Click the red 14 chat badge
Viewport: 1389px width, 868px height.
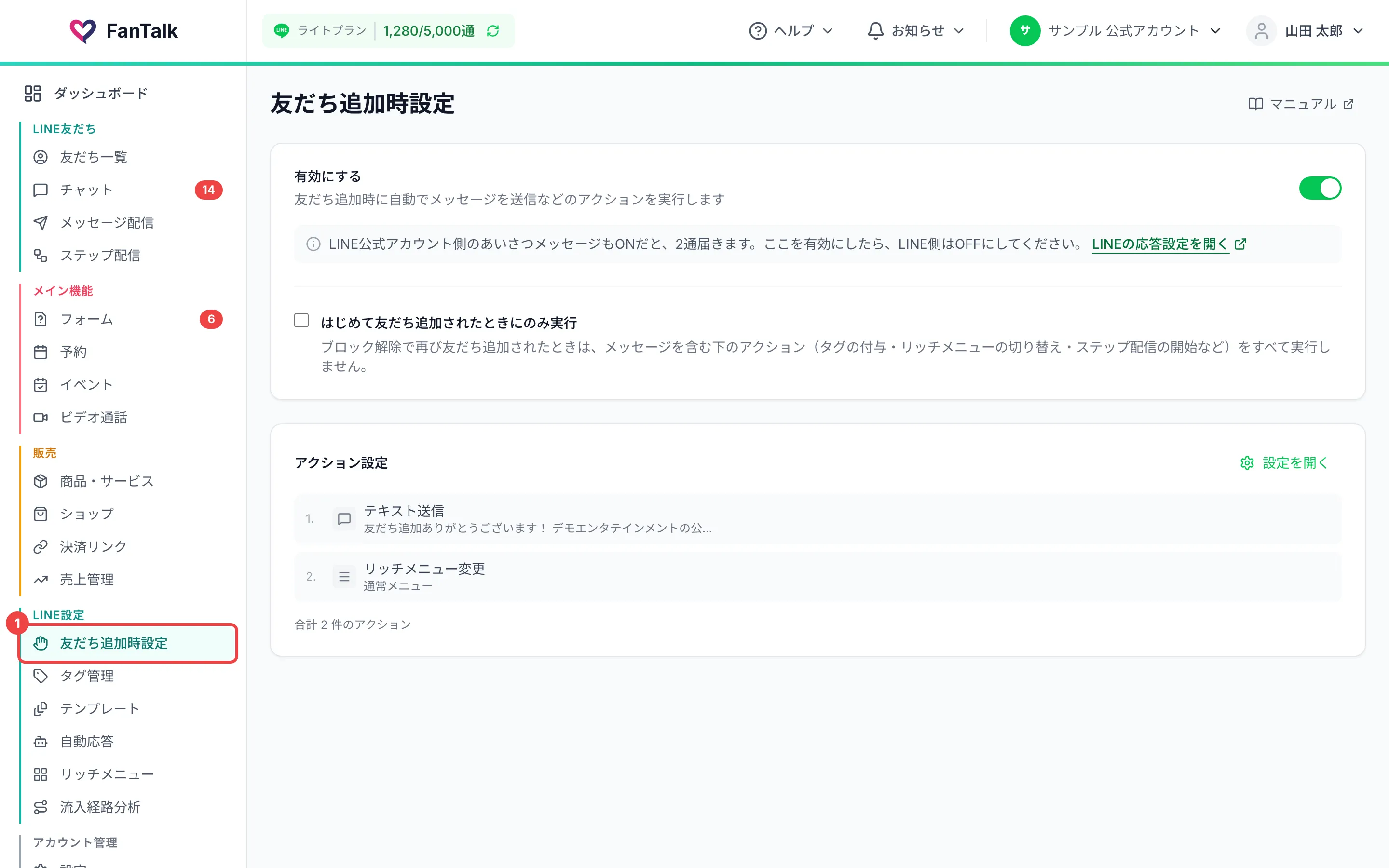pyautogui.click(x=208, y=190)
